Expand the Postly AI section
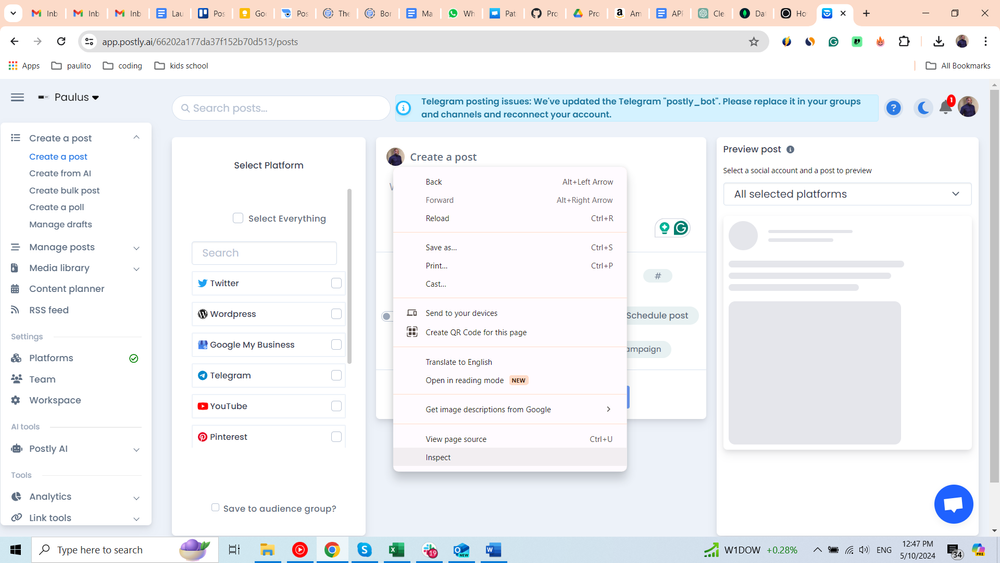Screen dimensions: 1000x563 click(x=136, y=450)
